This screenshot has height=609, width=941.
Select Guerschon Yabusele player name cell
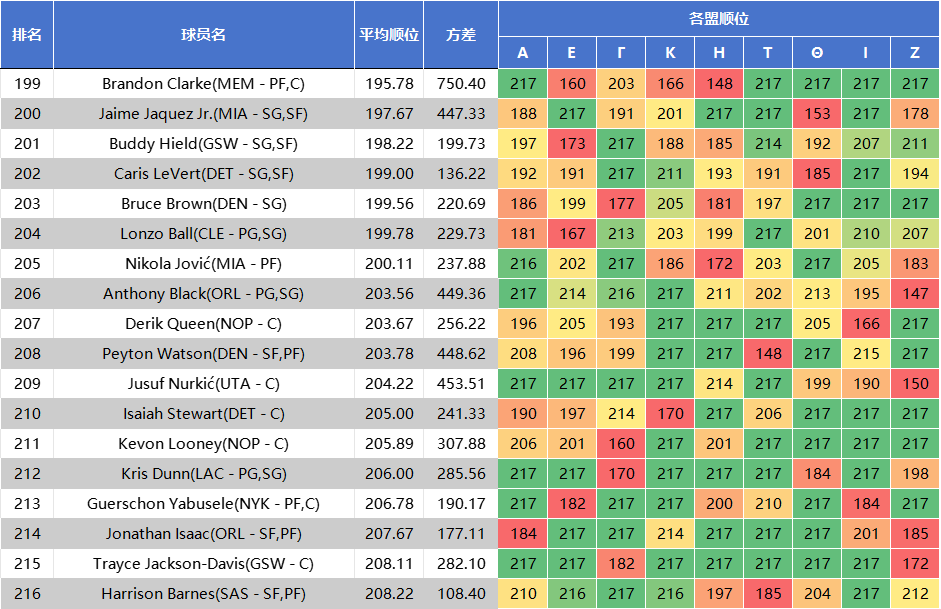204,504
